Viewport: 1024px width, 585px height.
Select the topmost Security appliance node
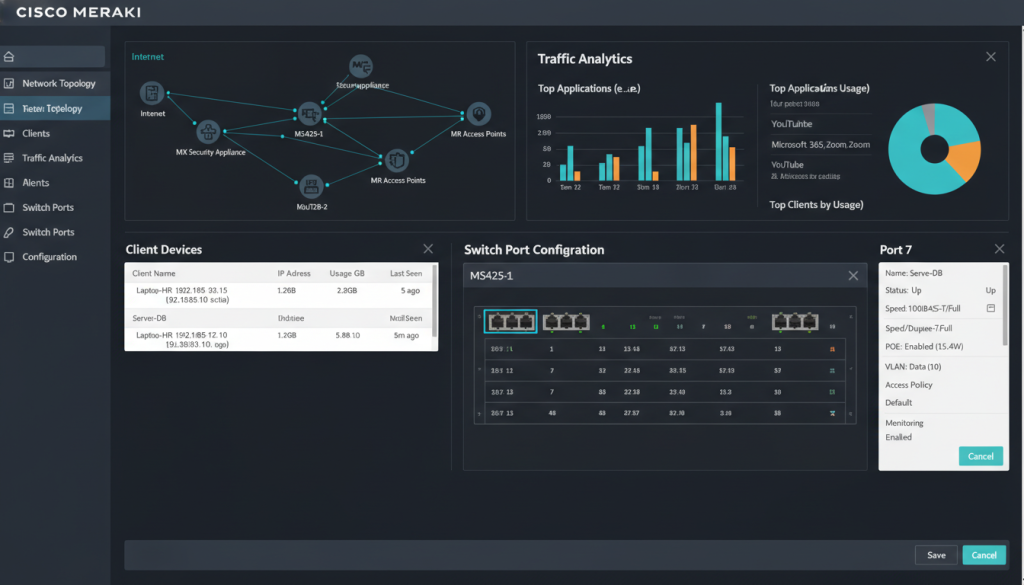point(360,66)
